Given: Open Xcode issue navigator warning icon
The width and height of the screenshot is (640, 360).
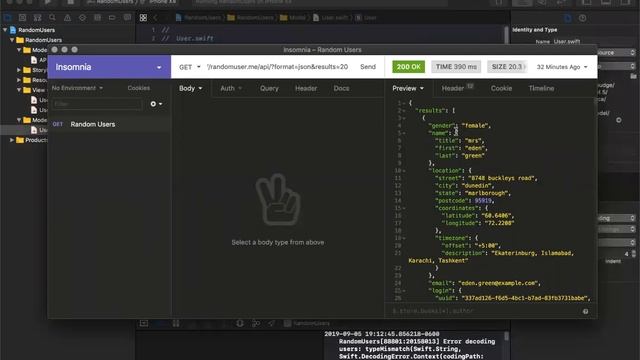Looking at the screenshot, I should click(x=67, y=18).
